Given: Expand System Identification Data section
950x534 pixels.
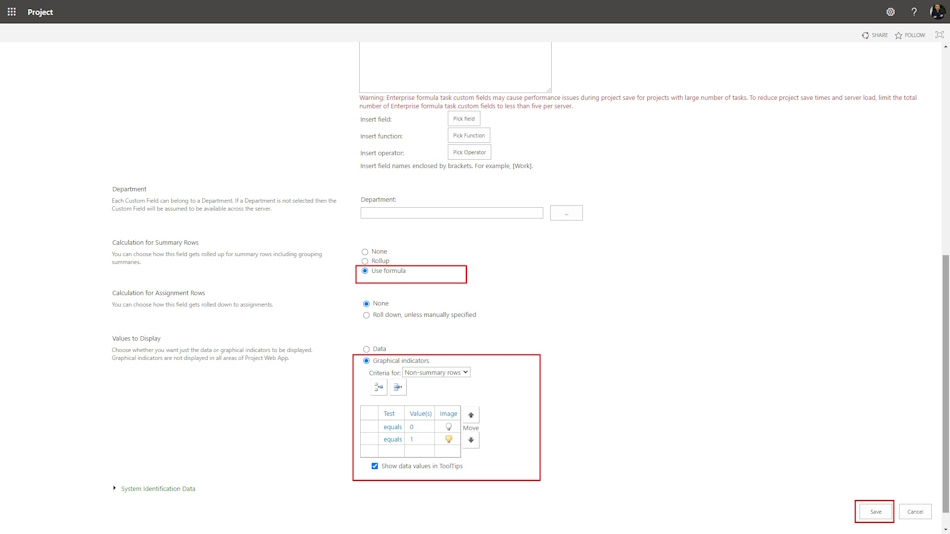Looking at the screenshot, I should point(114,488).
